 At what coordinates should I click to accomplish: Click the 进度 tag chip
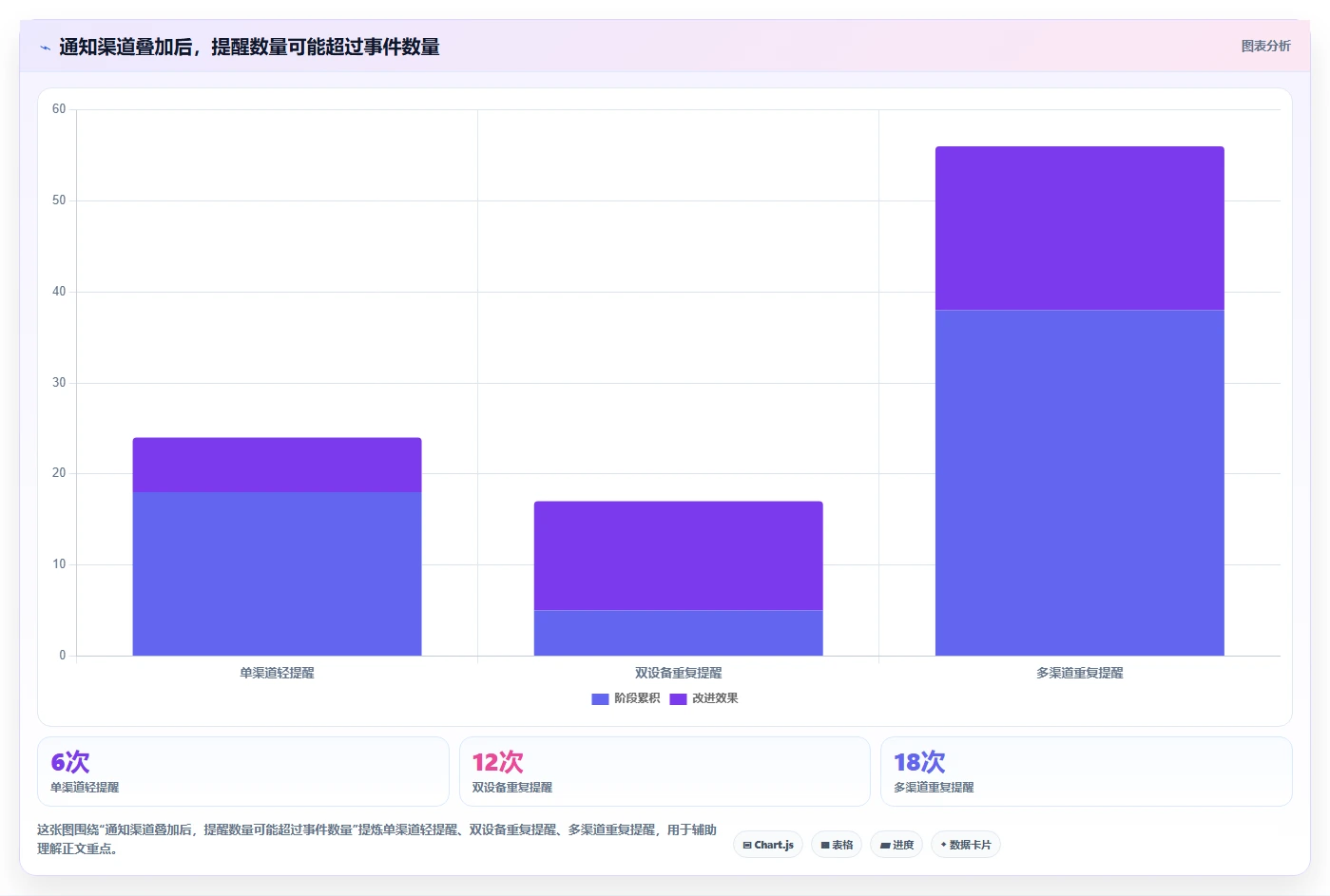pos(896,845)
